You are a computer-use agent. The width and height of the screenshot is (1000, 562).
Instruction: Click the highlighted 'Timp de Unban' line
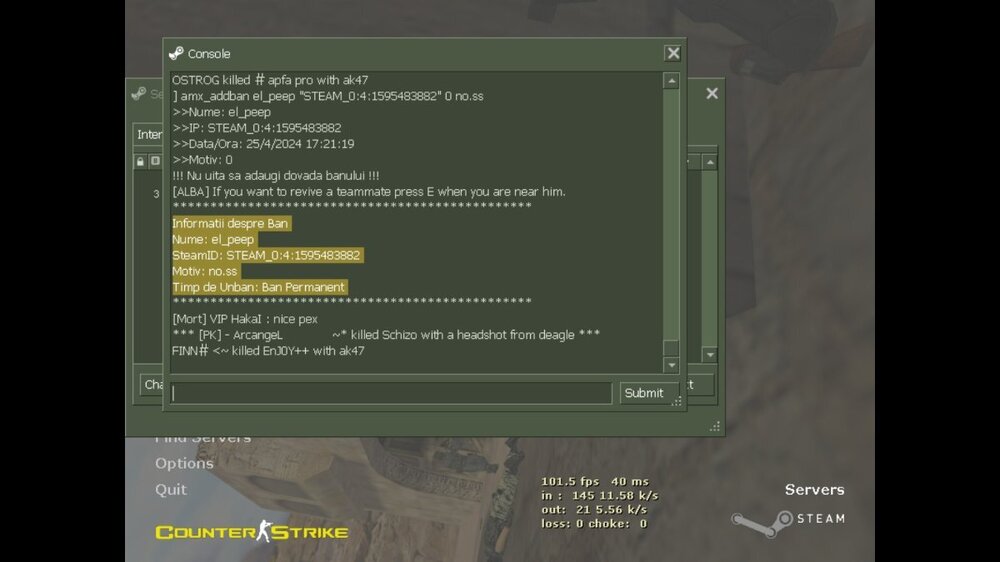coord(259,287)
